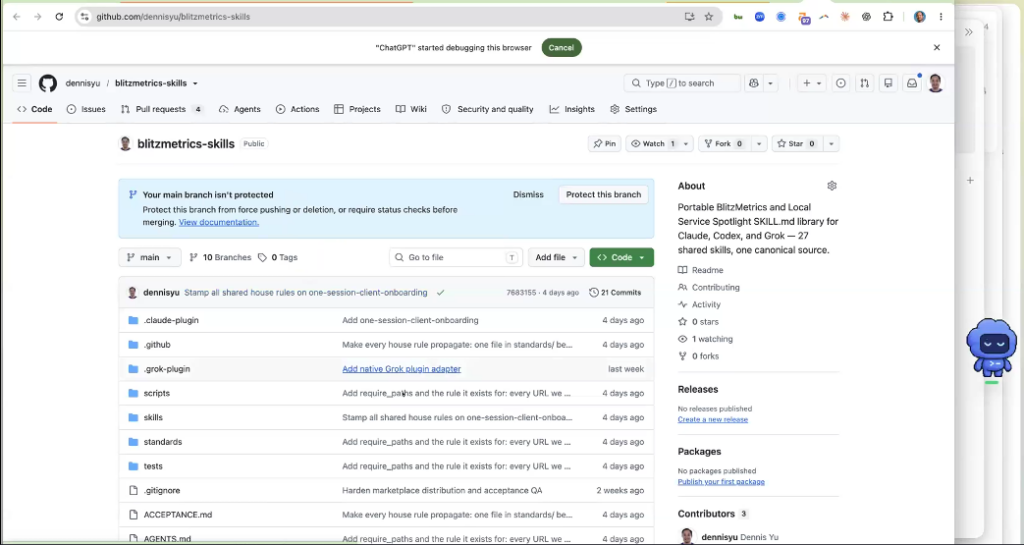Expand the Add file dropdown
The width and height of the screenshot is (1024, 545).
[x=556, y=257]
